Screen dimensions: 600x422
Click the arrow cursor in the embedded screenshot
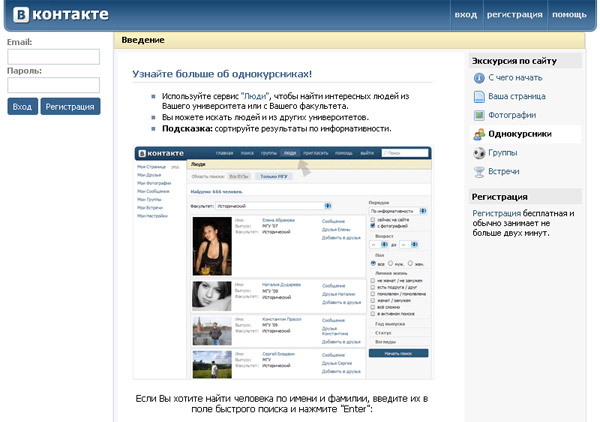click(x=304, y=168)
